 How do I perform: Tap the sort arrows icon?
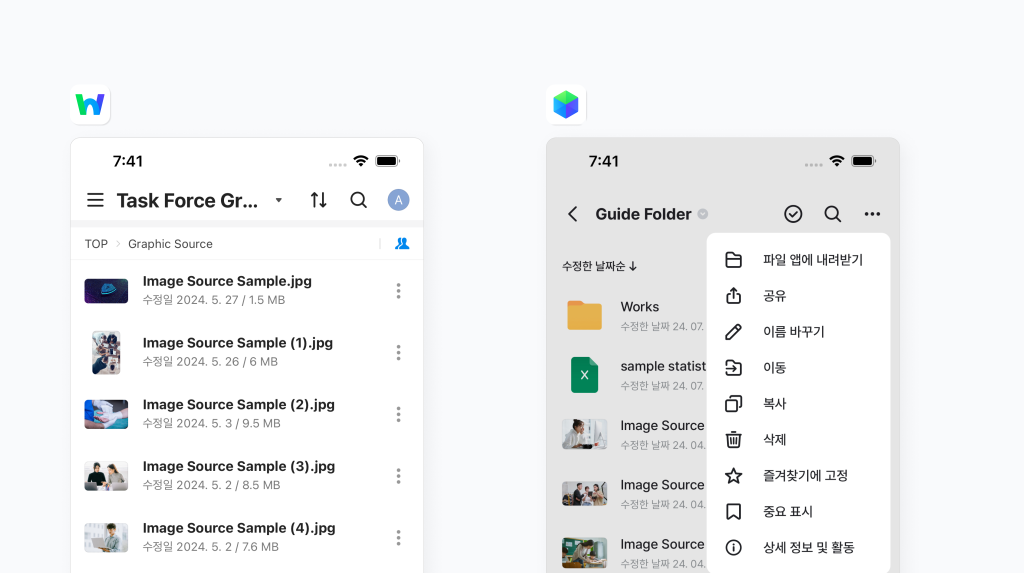click(x=318, y=200)
